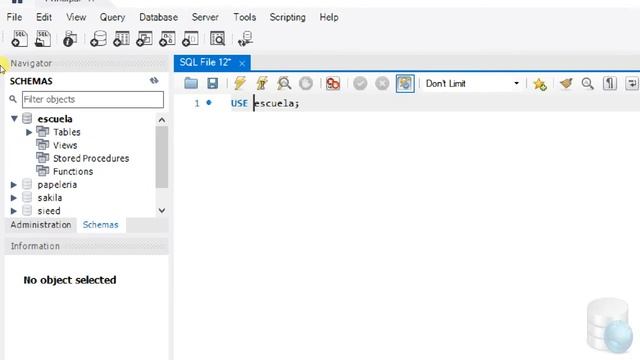Toggle invisible characters display
The image size is (640, 360).
pyautogui.click(x=609, y=83)
